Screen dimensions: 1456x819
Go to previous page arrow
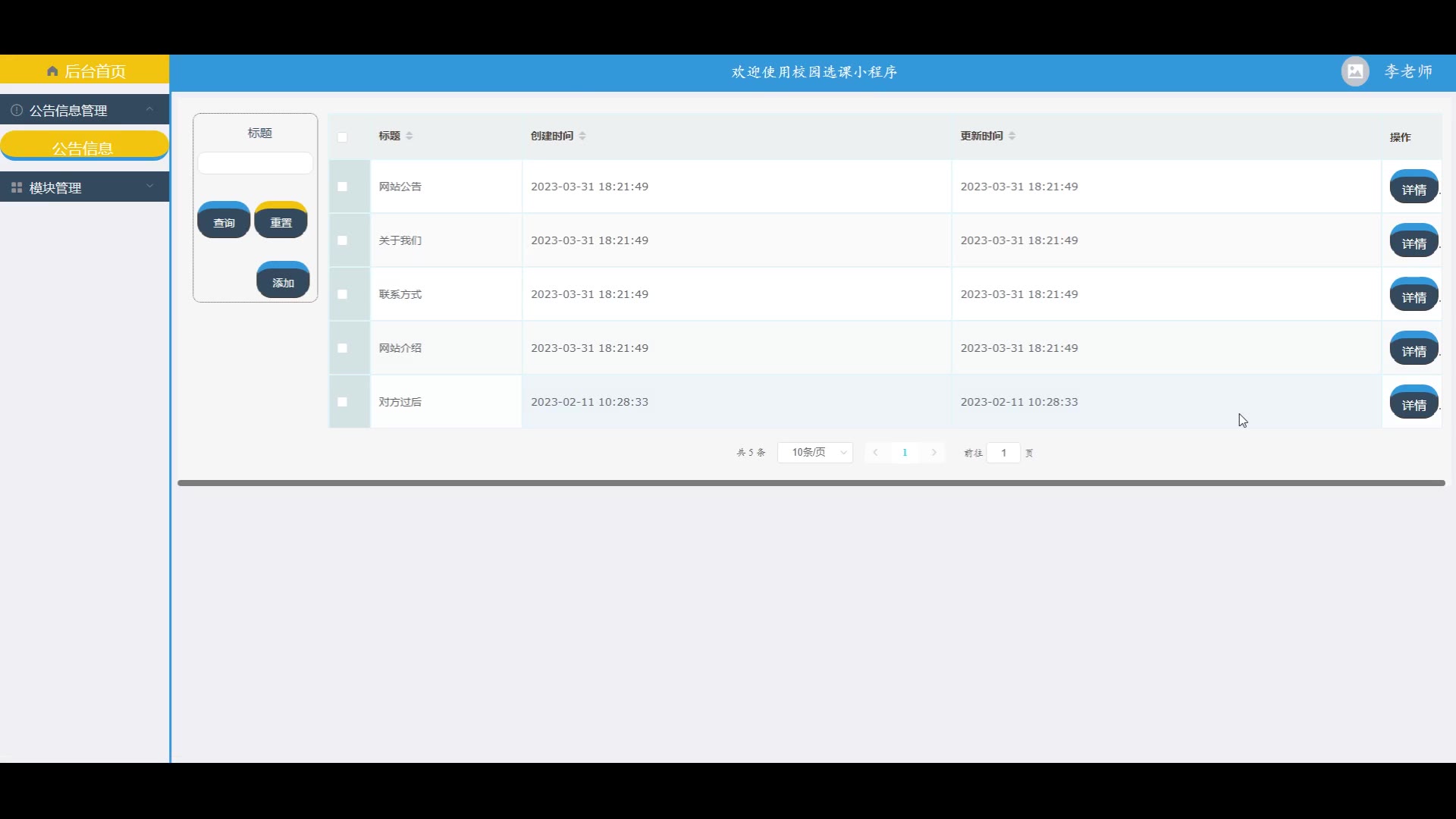tap(876, 453)
